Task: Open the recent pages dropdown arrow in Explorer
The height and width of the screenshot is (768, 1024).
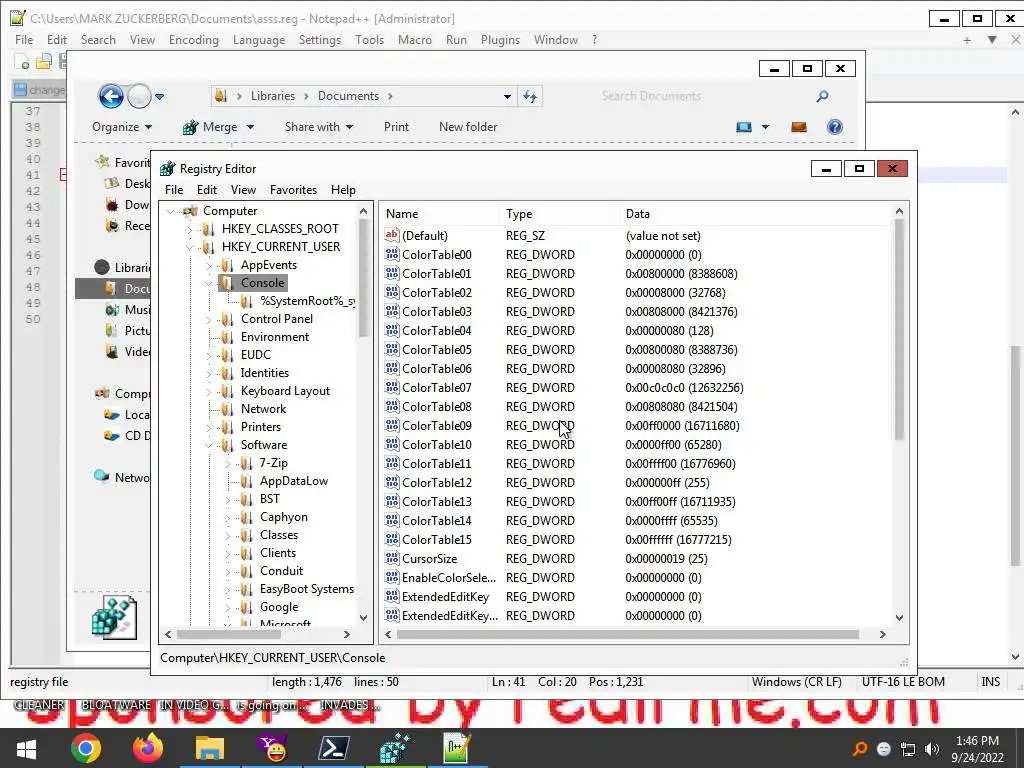Action: [x=159, y=97]
